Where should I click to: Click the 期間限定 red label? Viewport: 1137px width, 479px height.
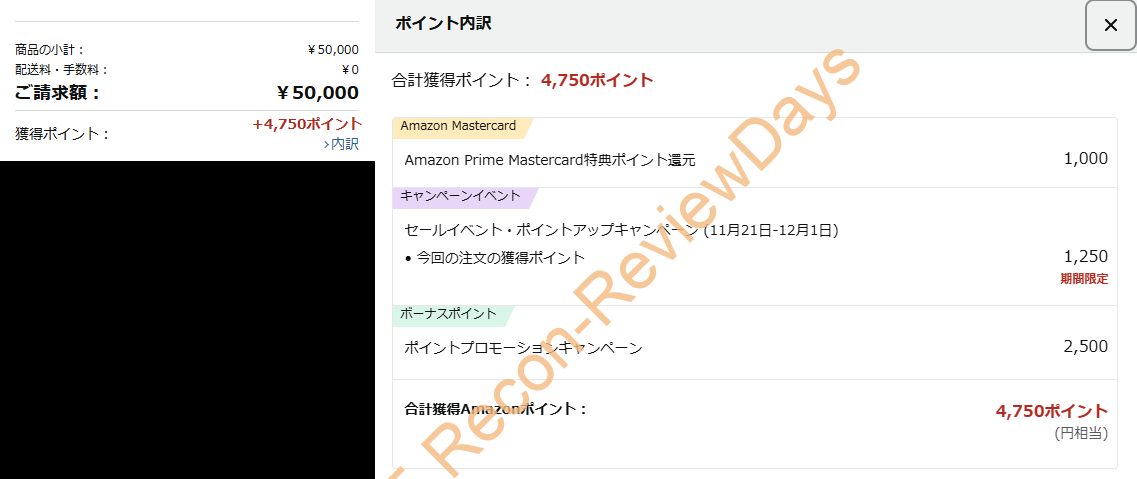pyautogui.click(x=1084, y=279)
